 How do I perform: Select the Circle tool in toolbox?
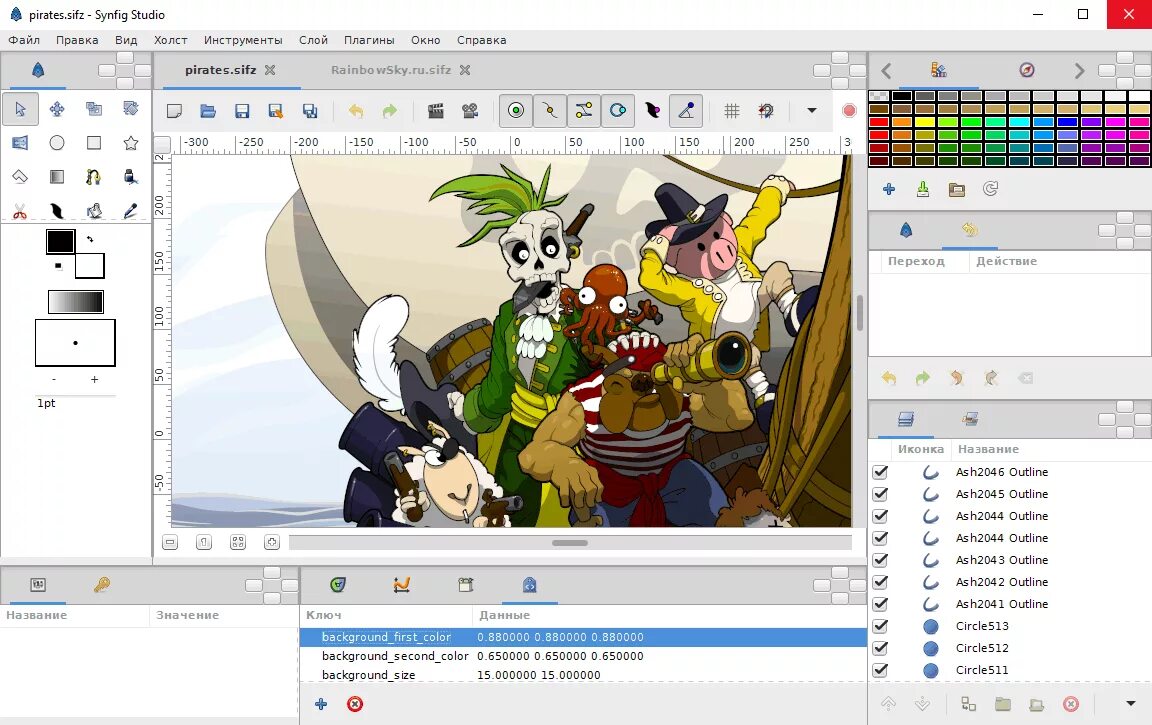point(57,143)
